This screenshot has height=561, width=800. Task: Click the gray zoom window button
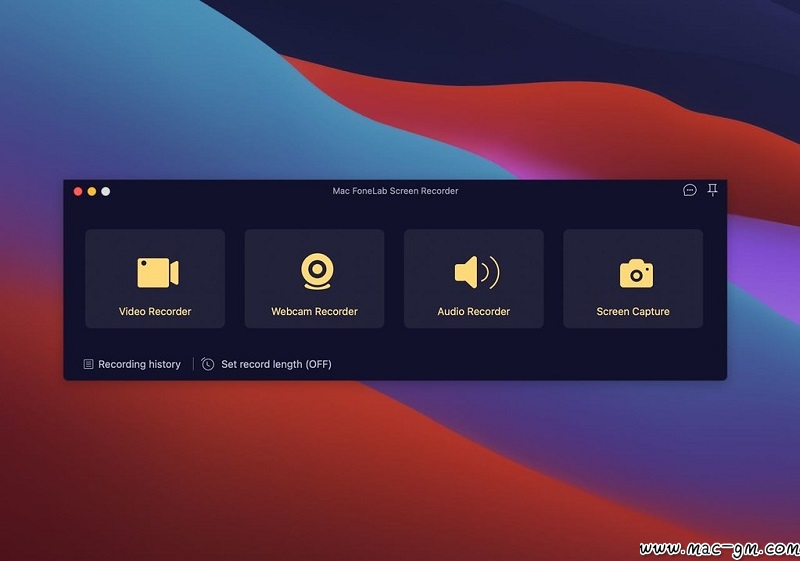click(x=106, y=191)
